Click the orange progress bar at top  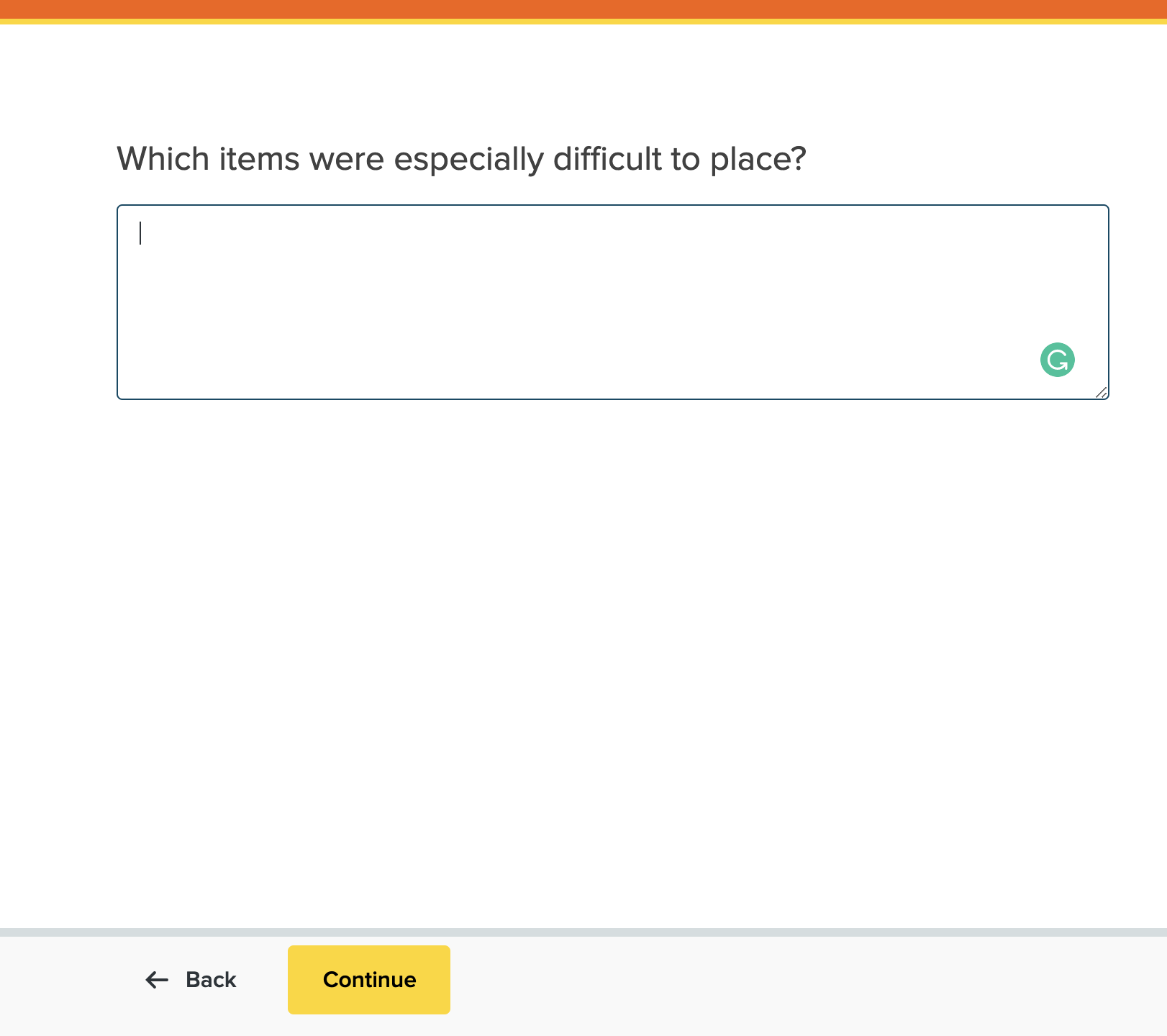point(583,9)
